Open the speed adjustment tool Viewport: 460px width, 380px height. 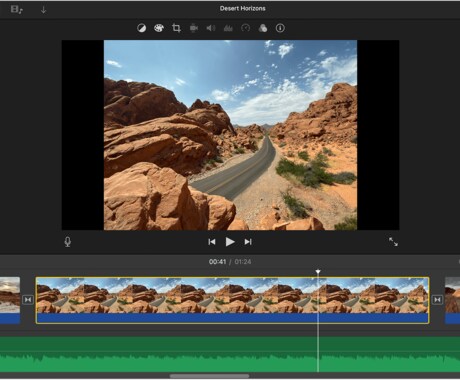(x=245, y=28)
